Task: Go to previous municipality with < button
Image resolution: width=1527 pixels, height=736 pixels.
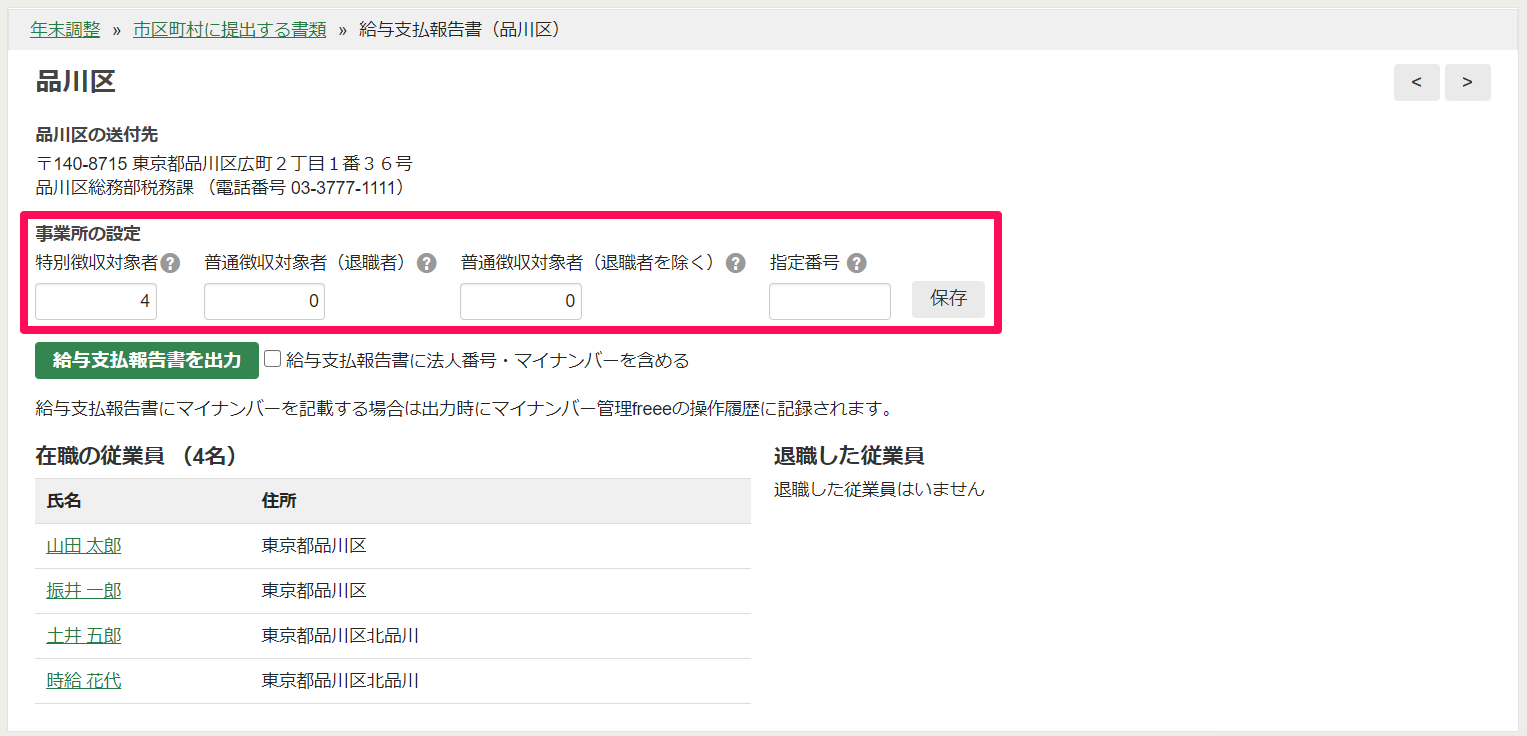Action: (x=1417, y=82)
